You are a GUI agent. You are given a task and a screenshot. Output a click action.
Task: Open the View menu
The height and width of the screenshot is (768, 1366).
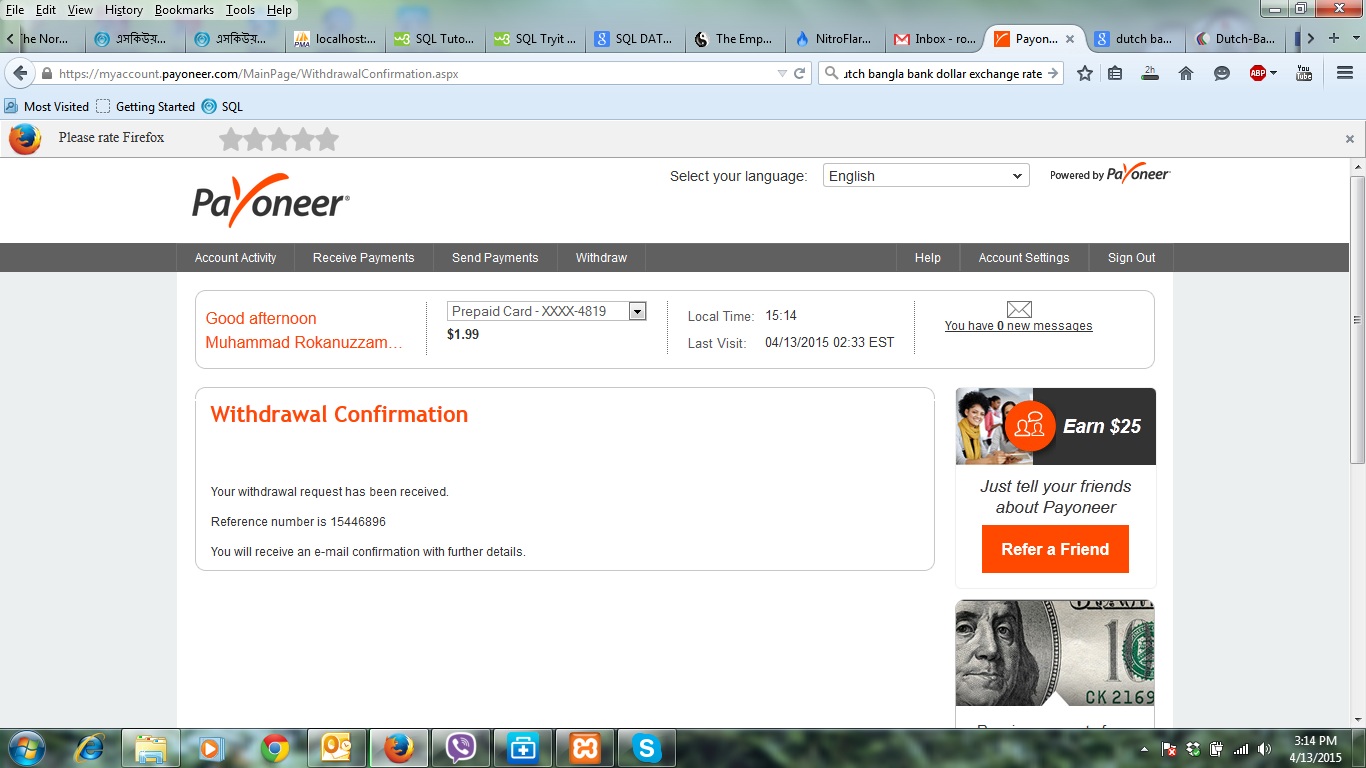[80, 10]
